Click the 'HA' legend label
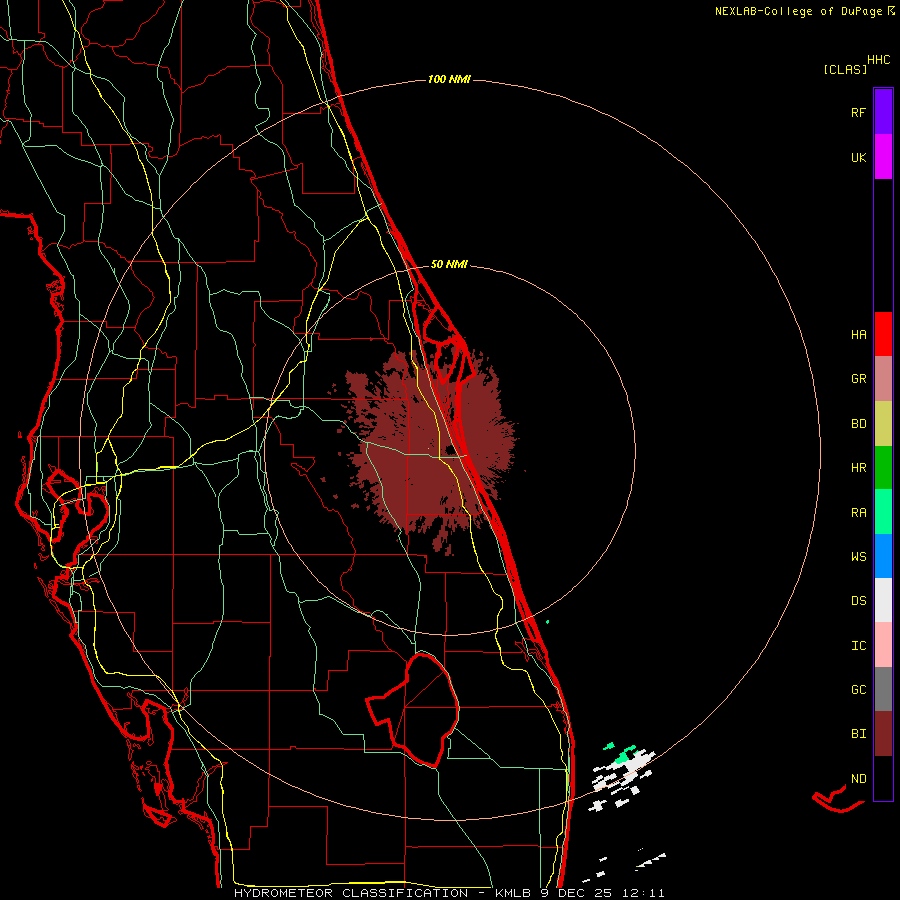 click(859, 335)
